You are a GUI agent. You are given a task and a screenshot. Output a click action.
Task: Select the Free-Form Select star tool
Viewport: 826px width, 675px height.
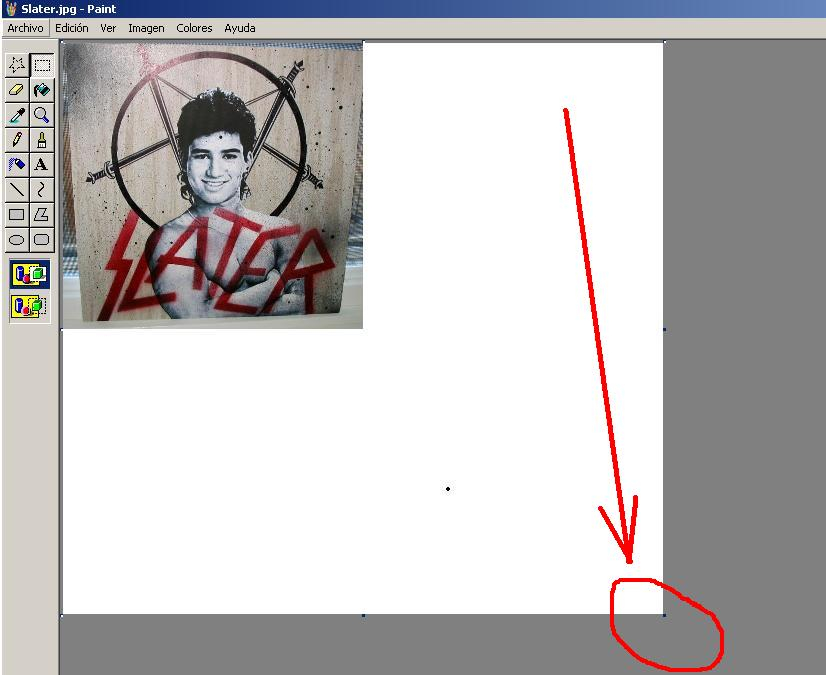(17, 65)
